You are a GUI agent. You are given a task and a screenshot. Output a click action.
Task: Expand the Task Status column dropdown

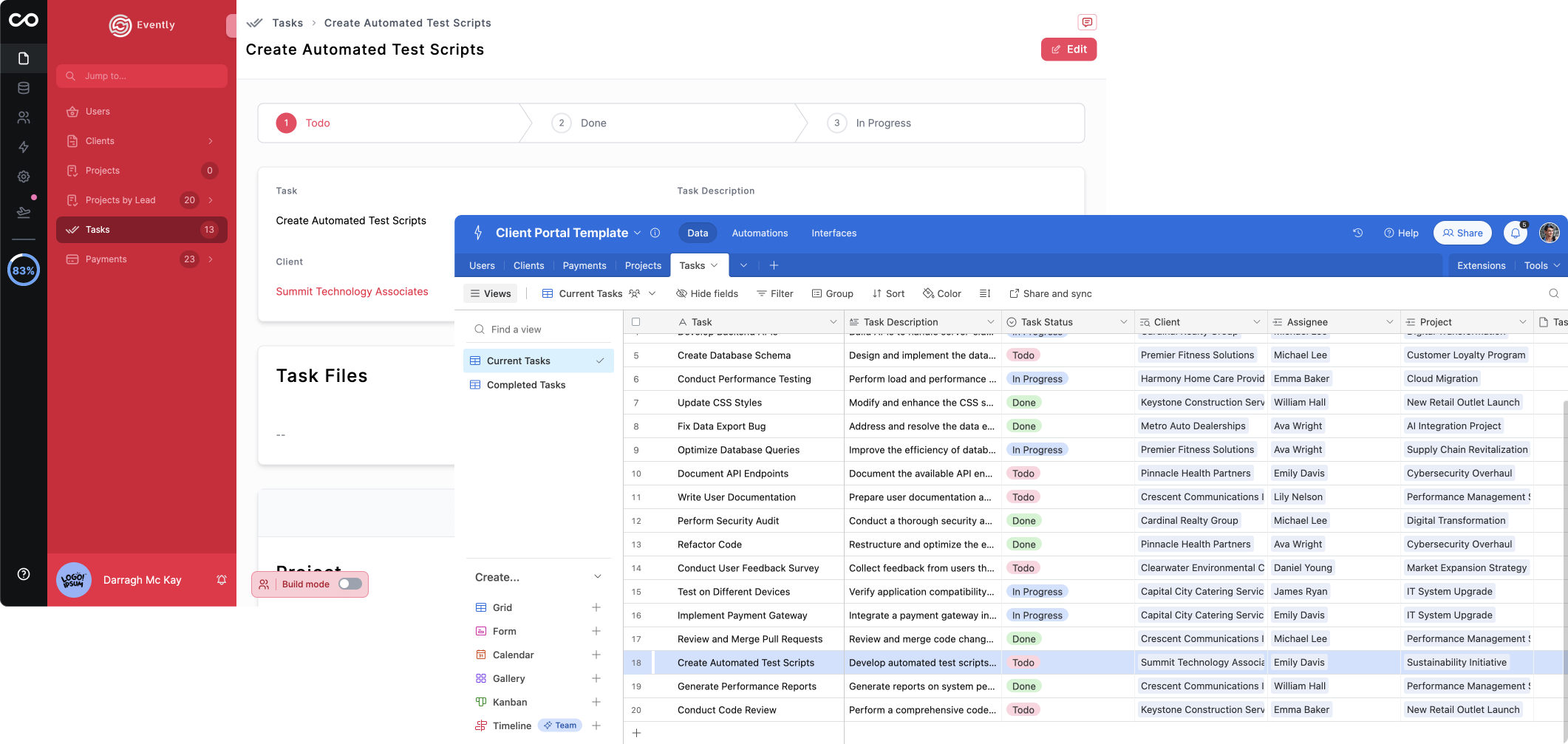pyautogui.click(x=1123, y=322)
